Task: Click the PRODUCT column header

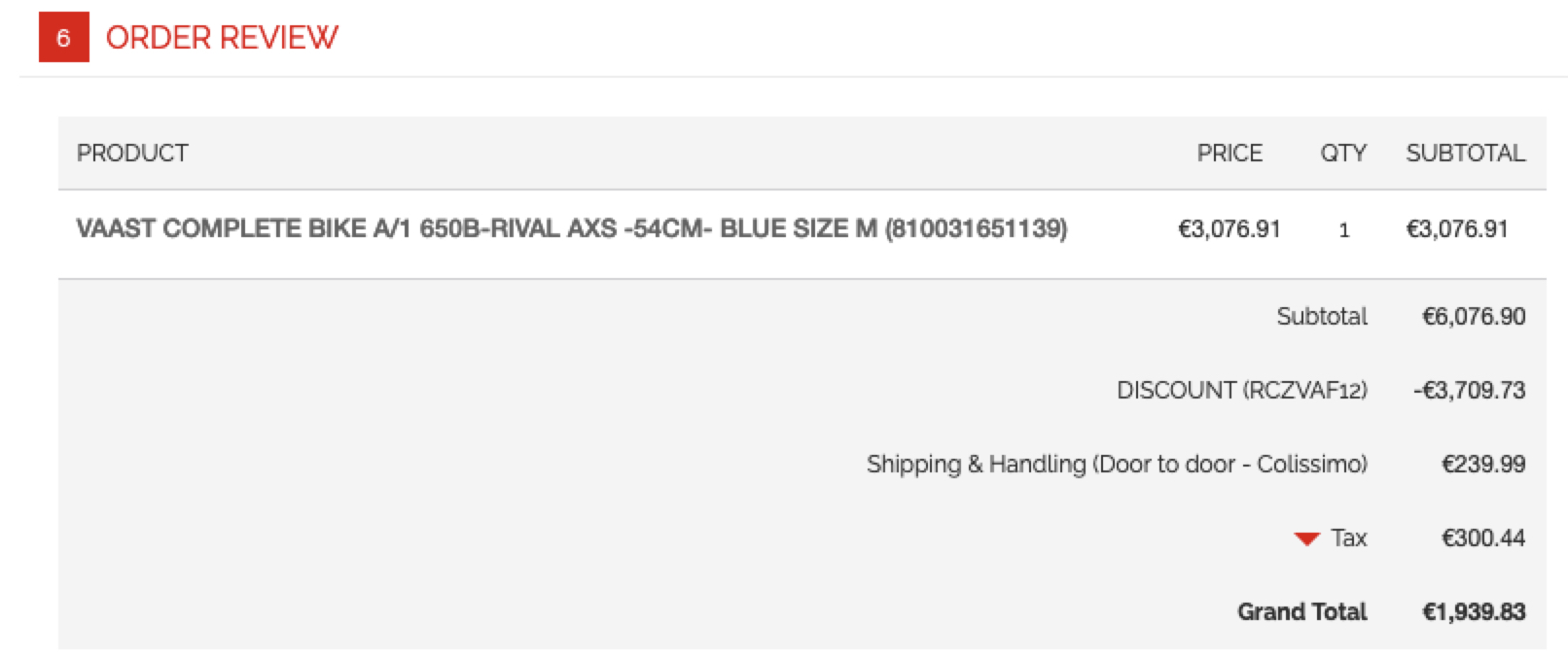Action: 132,153
